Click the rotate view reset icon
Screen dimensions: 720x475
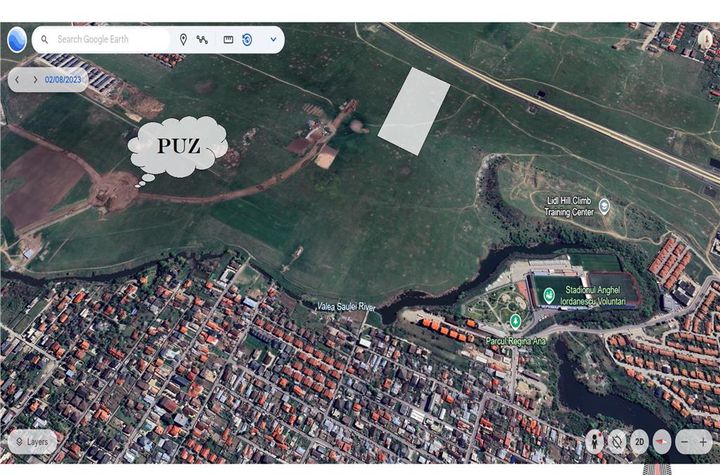coord(617,441)
